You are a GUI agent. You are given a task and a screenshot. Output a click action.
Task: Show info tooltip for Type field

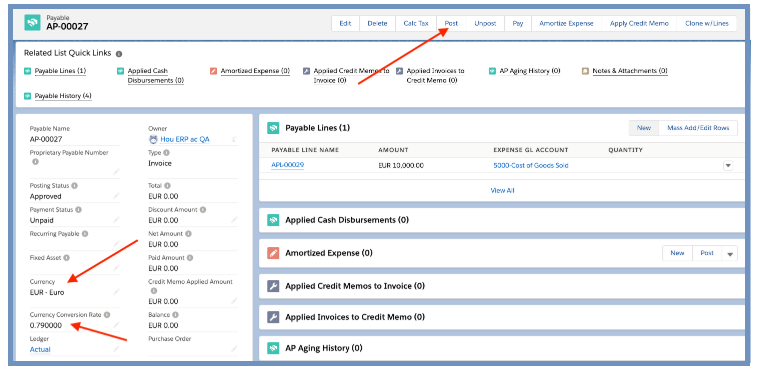point(167,153)
